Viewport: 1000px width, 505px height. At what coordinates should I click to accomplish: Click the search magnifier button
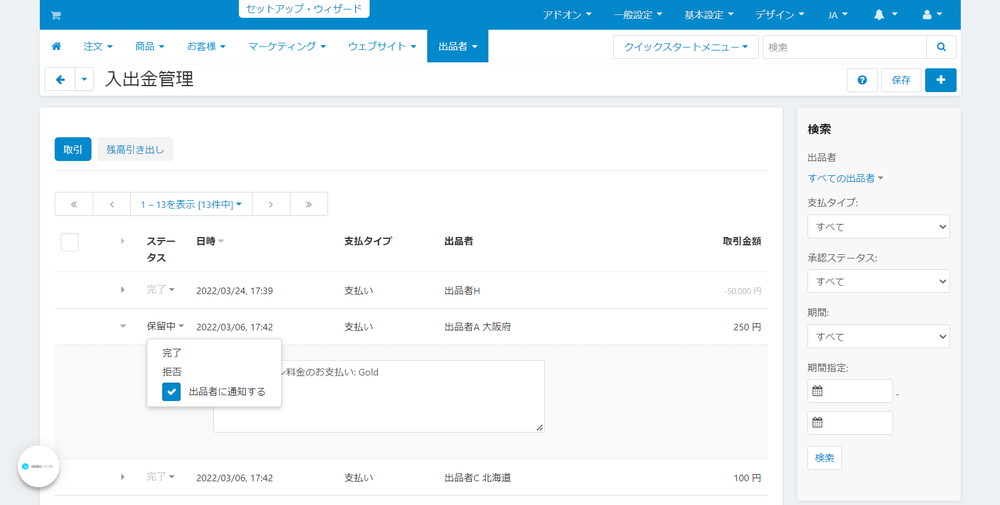[x=941, y=47]
